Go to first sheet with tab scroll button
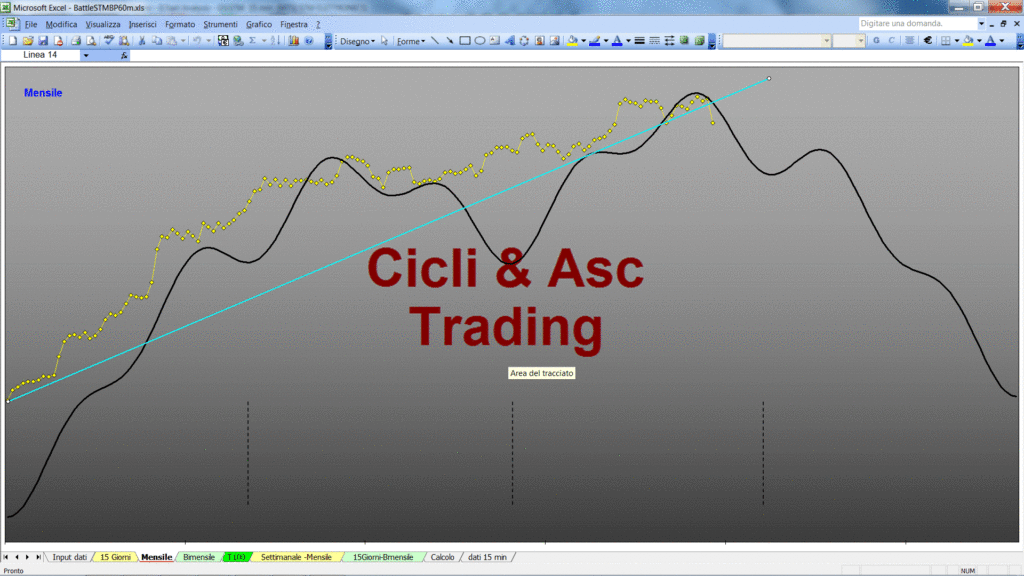 [6, 557]
